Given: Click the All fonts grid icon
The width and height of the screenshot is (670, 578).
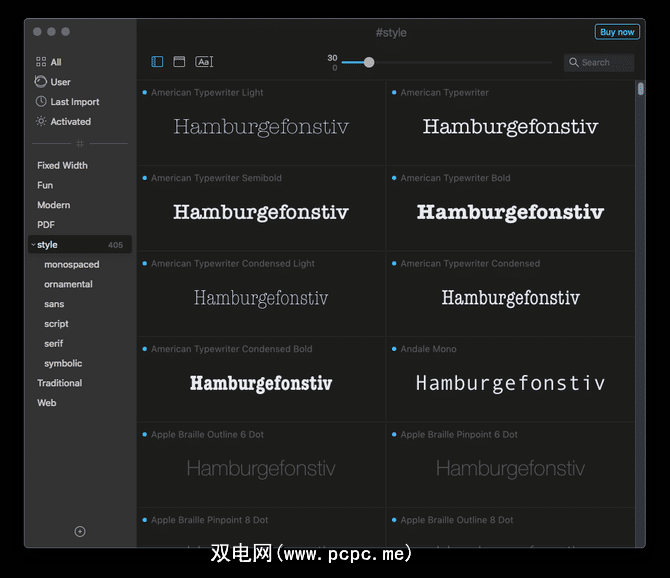Looking at the screenshot, I should pos(41,62).
